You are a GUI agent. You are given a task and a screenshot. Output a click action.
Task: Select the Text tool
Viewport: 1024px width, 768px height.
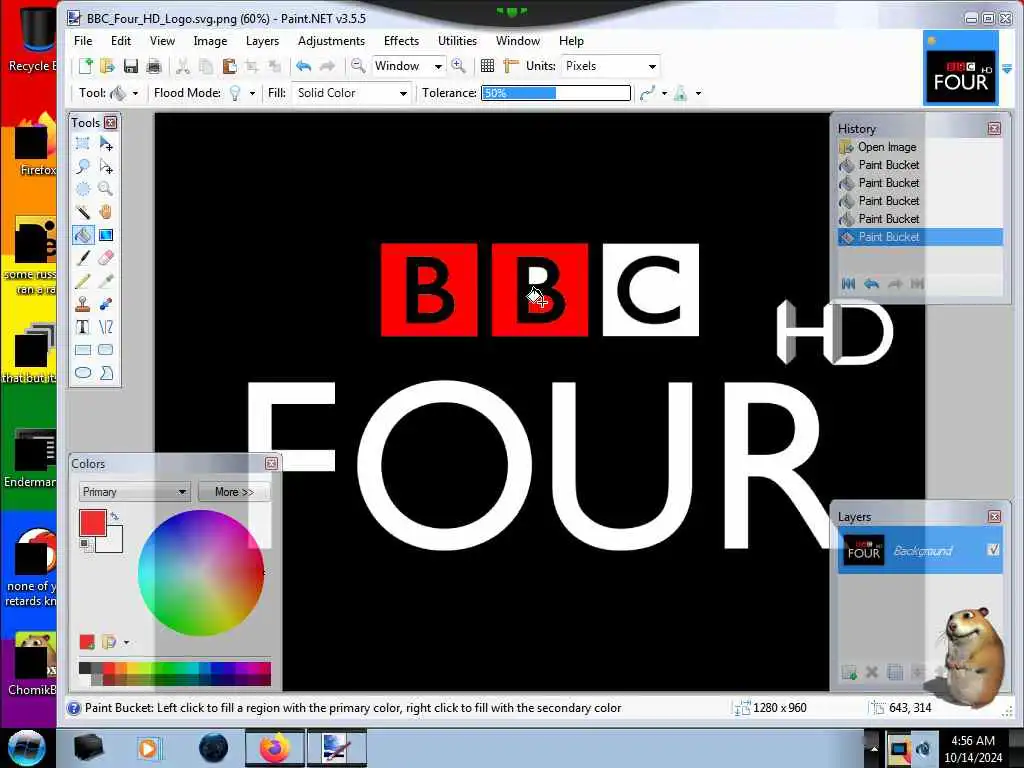point(83,327)
